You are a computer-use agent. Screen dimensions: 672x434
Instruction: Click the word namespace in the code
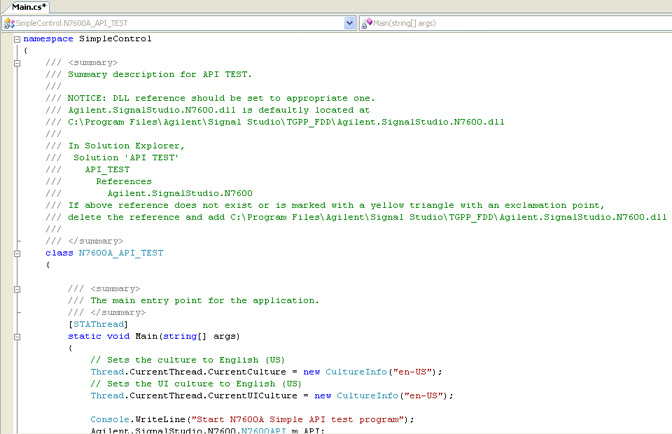click(x=48, y=39)
